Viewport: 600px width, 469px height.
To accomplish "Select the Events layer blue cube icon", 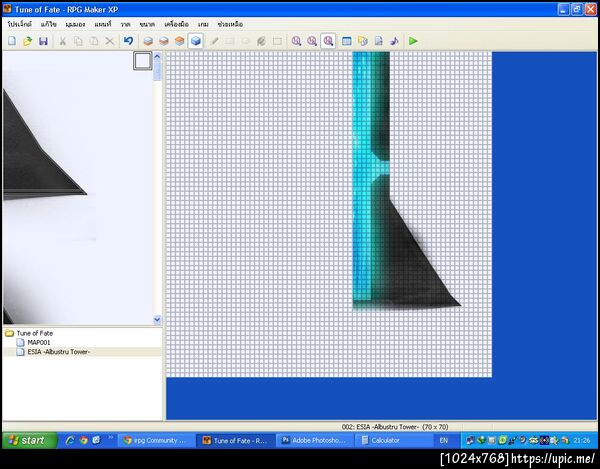I will [196, 41].
